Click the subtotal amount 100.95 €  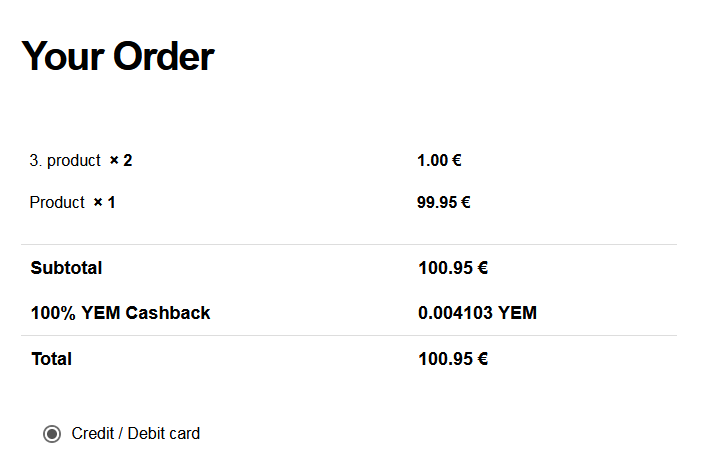(x=453, y=268)
